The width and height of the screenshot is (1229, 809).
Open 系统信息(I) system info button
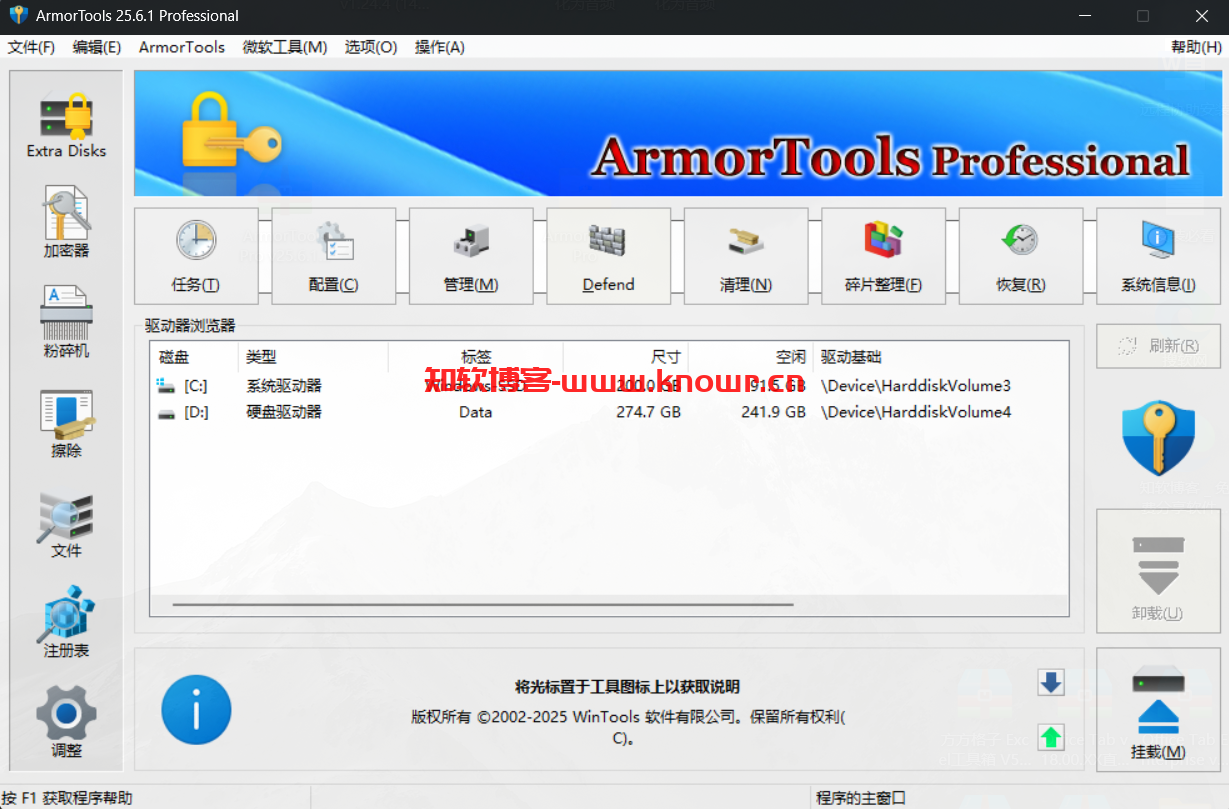point(1158,256)
